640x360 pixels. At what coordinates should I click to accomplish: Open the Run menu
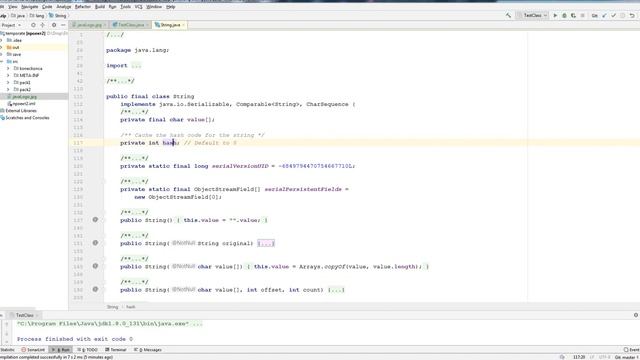[x=113, y=7]
